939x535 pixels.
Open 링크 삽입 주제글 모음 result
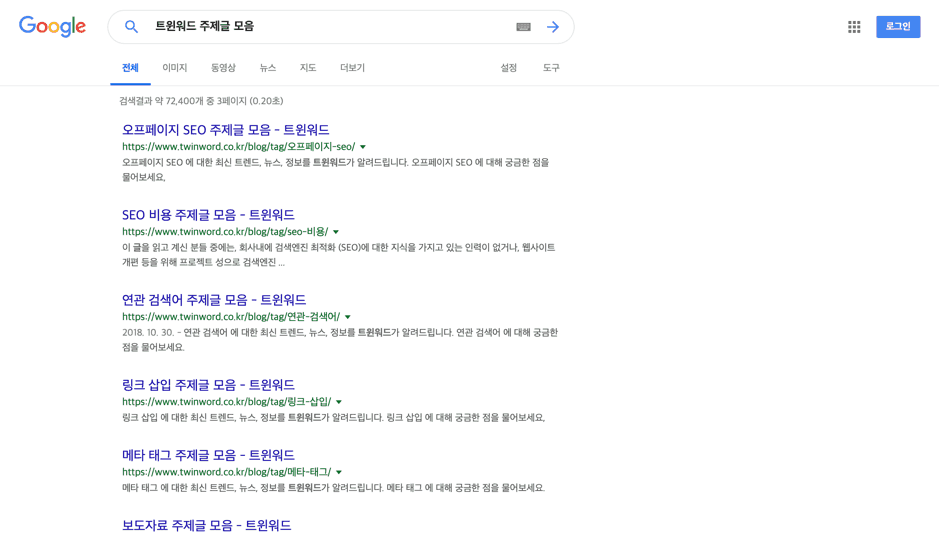(208, 385)
